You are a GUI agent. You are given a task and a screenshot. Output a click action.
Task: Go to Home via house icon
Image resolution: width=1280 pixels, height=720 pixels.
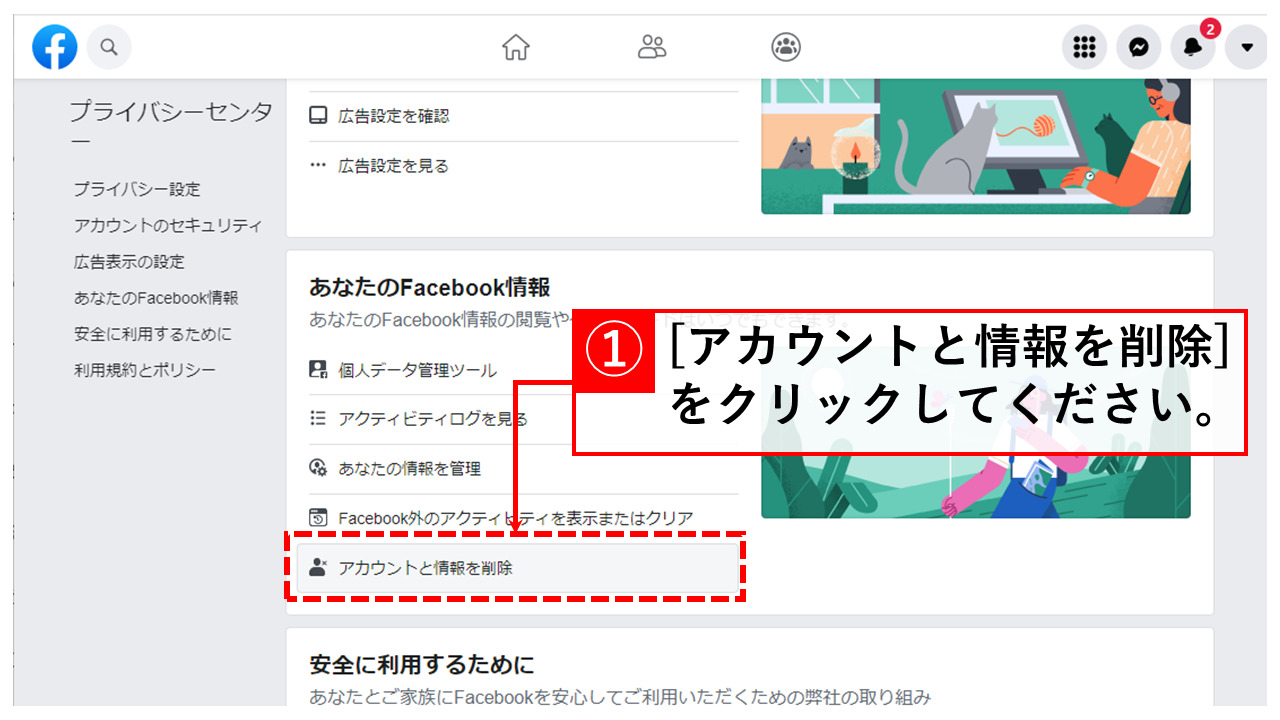coord(516,47)
